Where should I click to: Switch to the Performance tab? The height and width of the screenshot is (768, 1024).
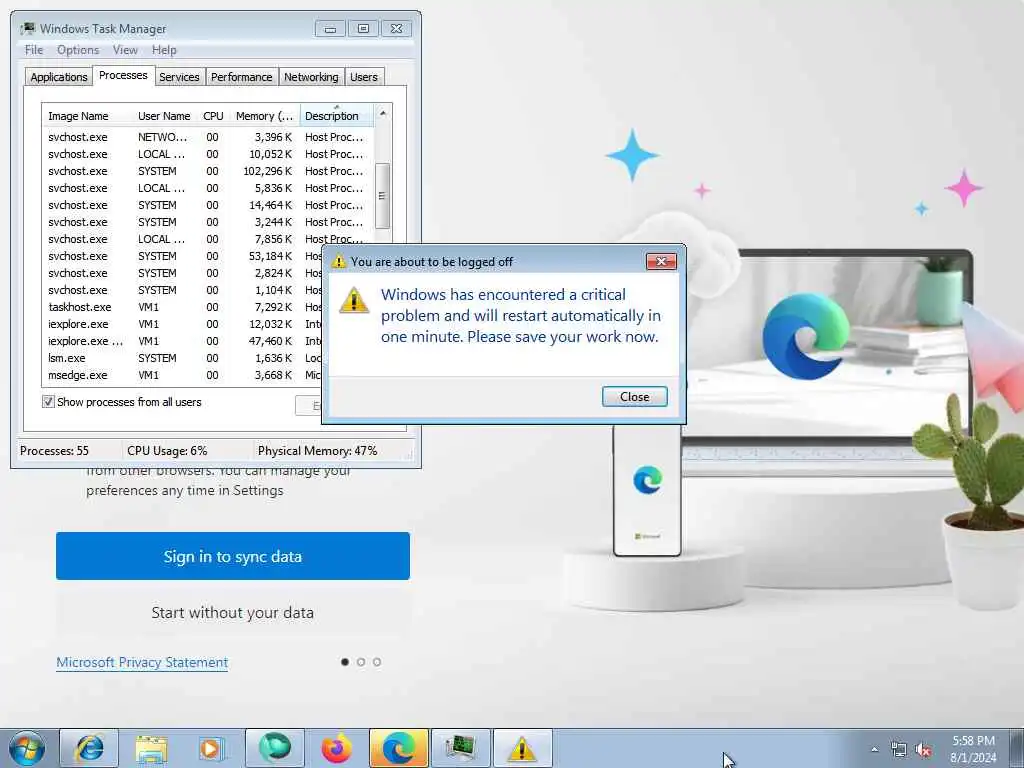[242, 77]
